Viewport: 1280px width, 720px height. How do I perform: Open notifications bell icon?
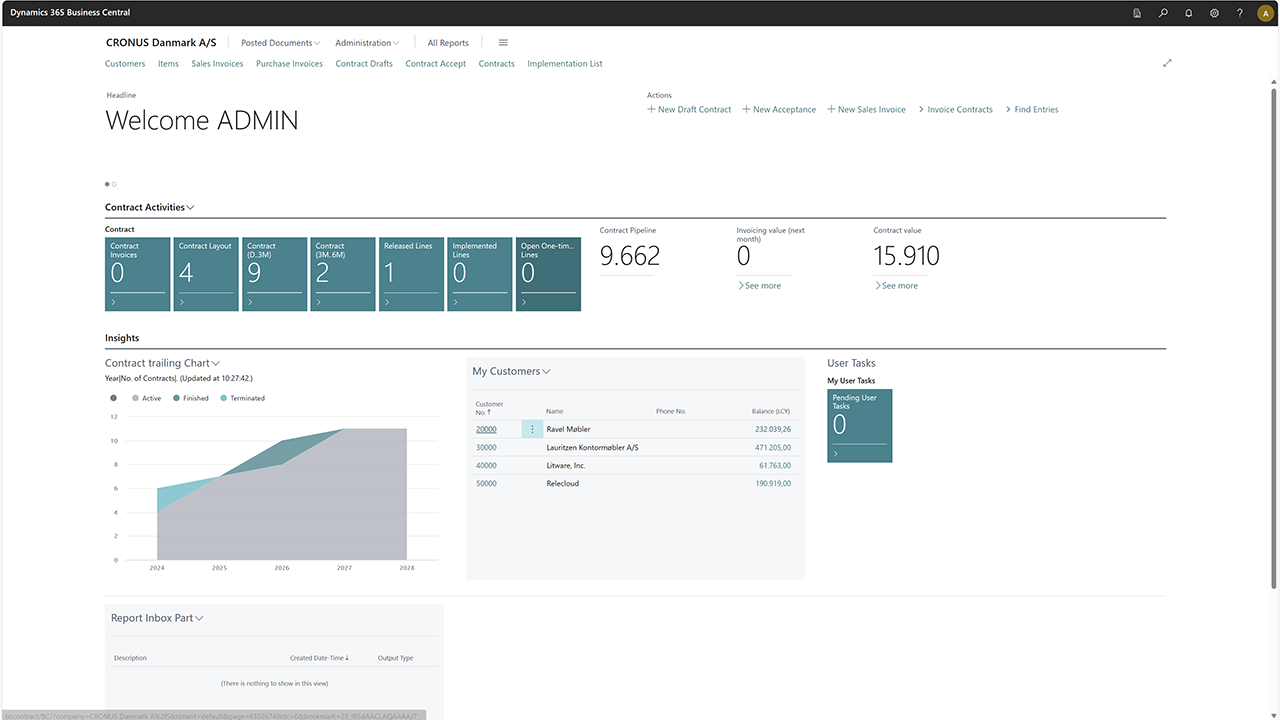1189,13
